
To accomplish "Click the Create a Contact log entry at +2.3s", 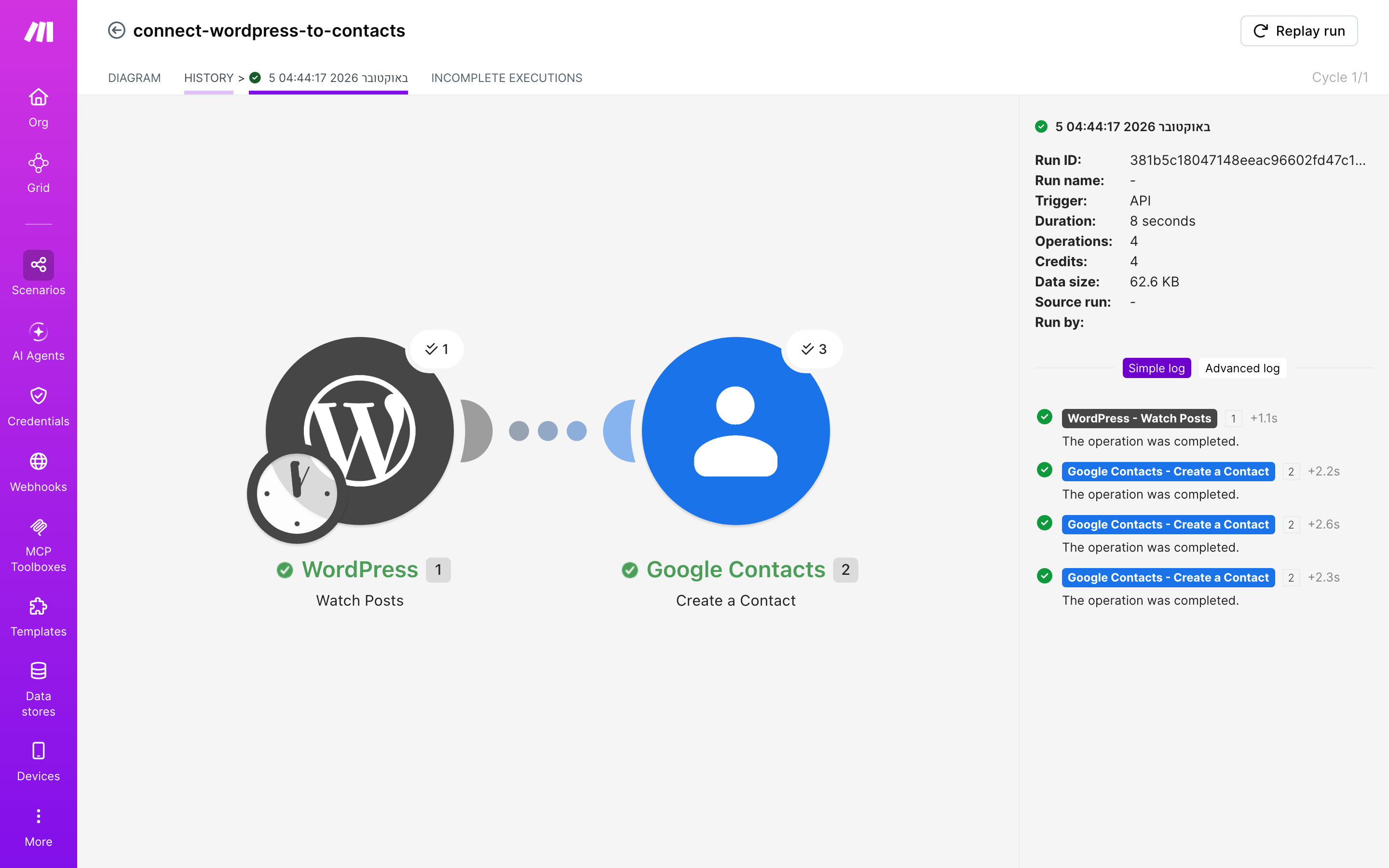I will click(x=1168, y=578).
